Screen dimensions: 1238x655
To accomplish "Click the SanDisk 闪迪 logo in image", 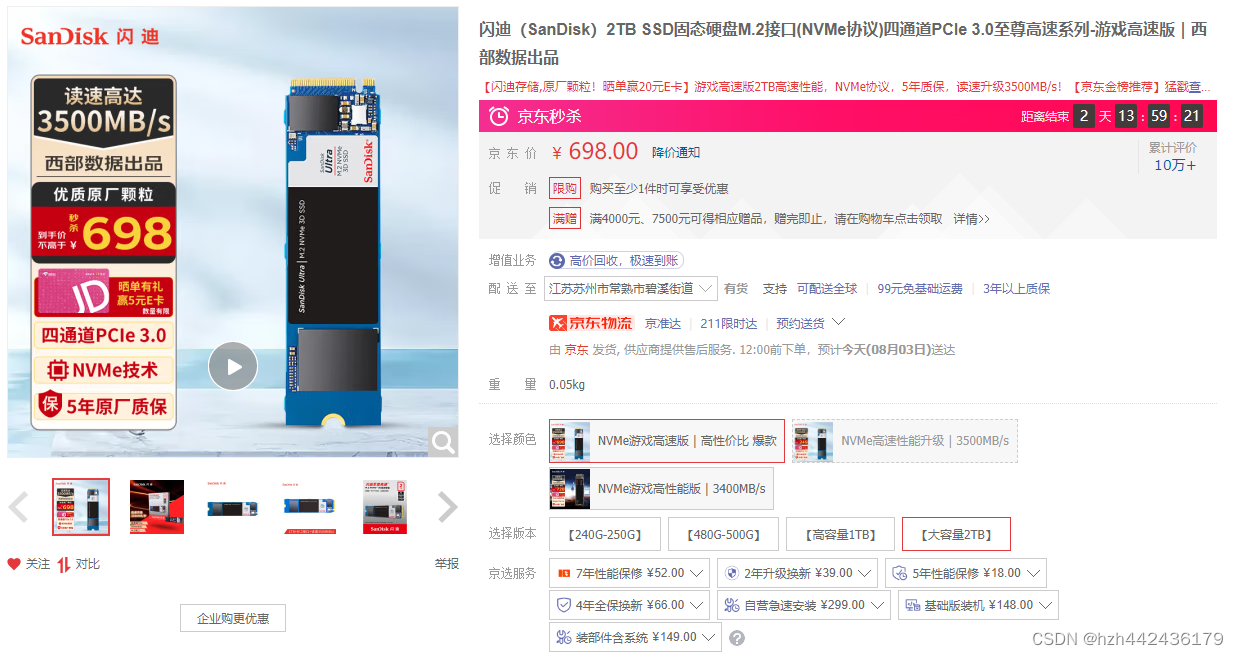I will [89, 37].
